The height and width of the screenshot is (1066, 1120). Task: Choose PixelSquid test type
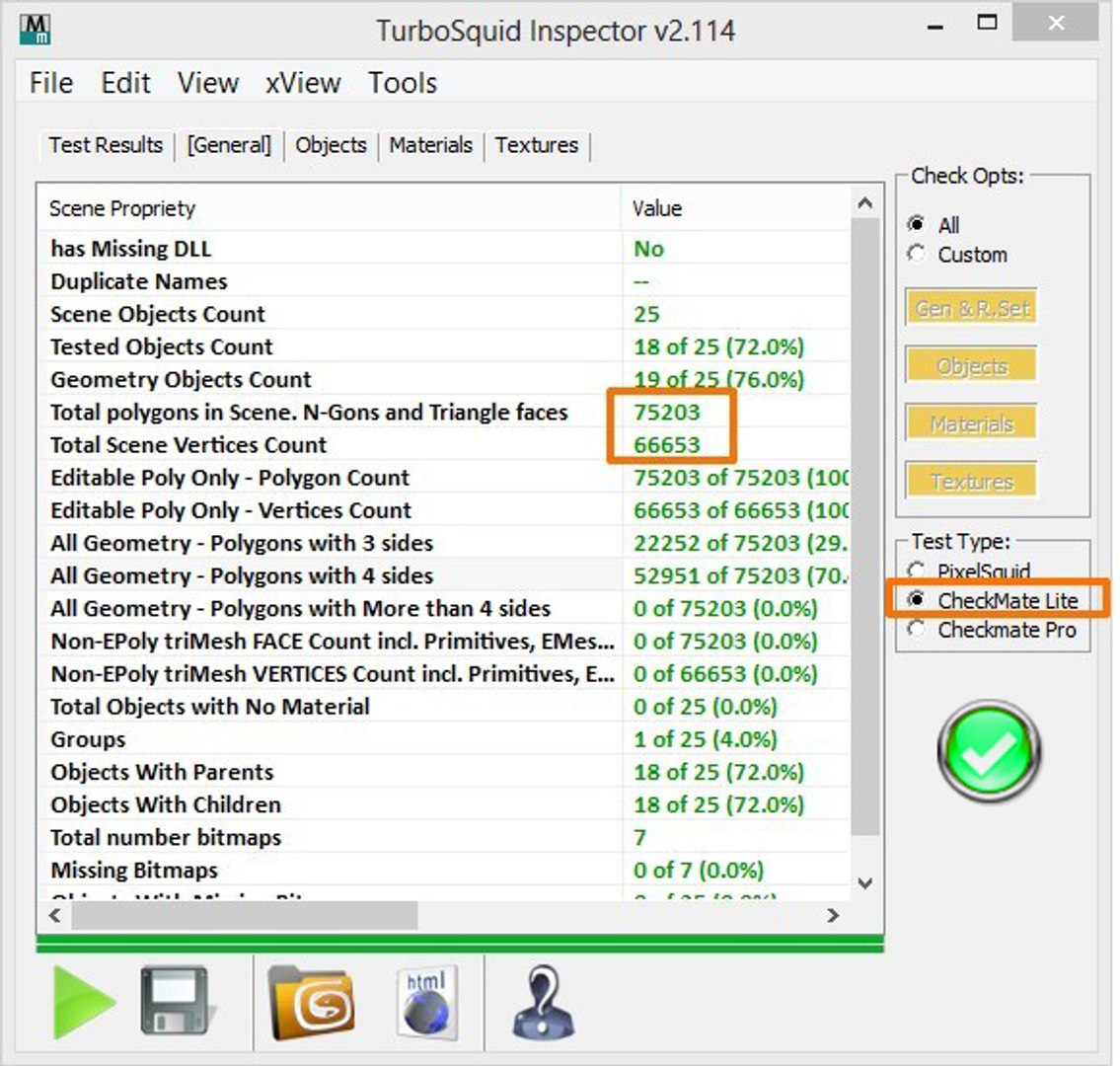pos(969,571)
